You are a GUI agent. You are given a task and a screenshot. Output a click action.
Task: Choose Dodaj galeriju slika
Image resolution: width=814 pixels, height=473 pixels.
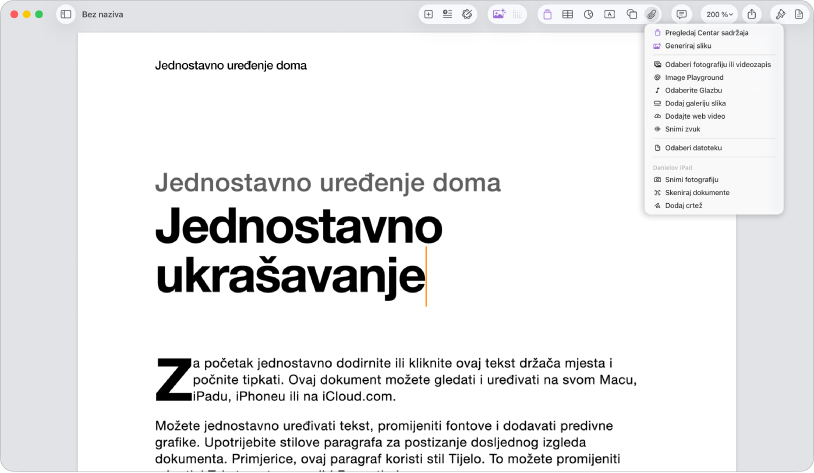point(714,103)
